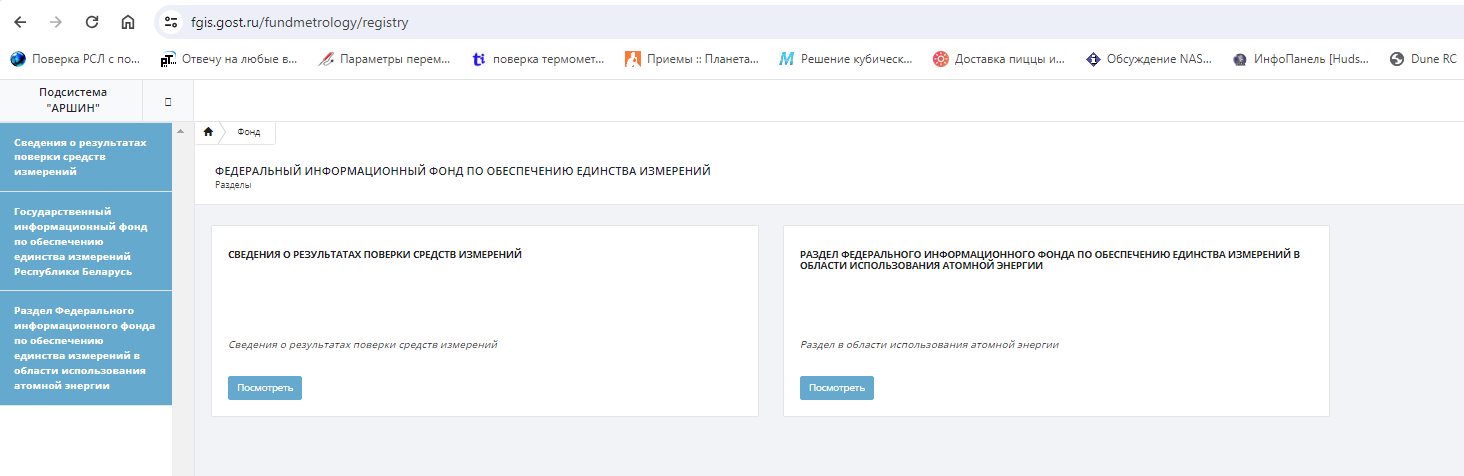The image size is (1464, 476).
Task: Open 'Решение кубическ...' bookmark
Action: point(846,59)
